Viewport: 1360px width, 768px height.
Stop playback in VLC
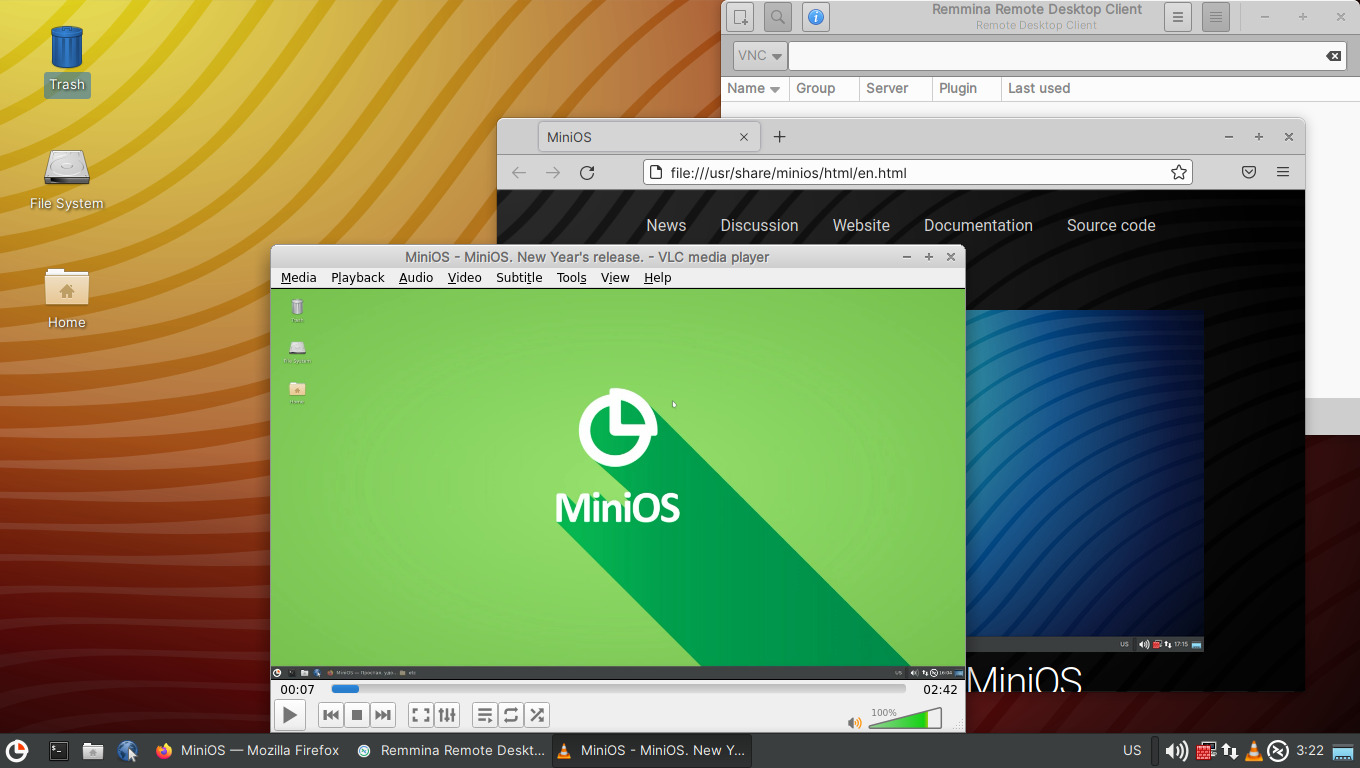pyautogui.click(x=356, y=715)
